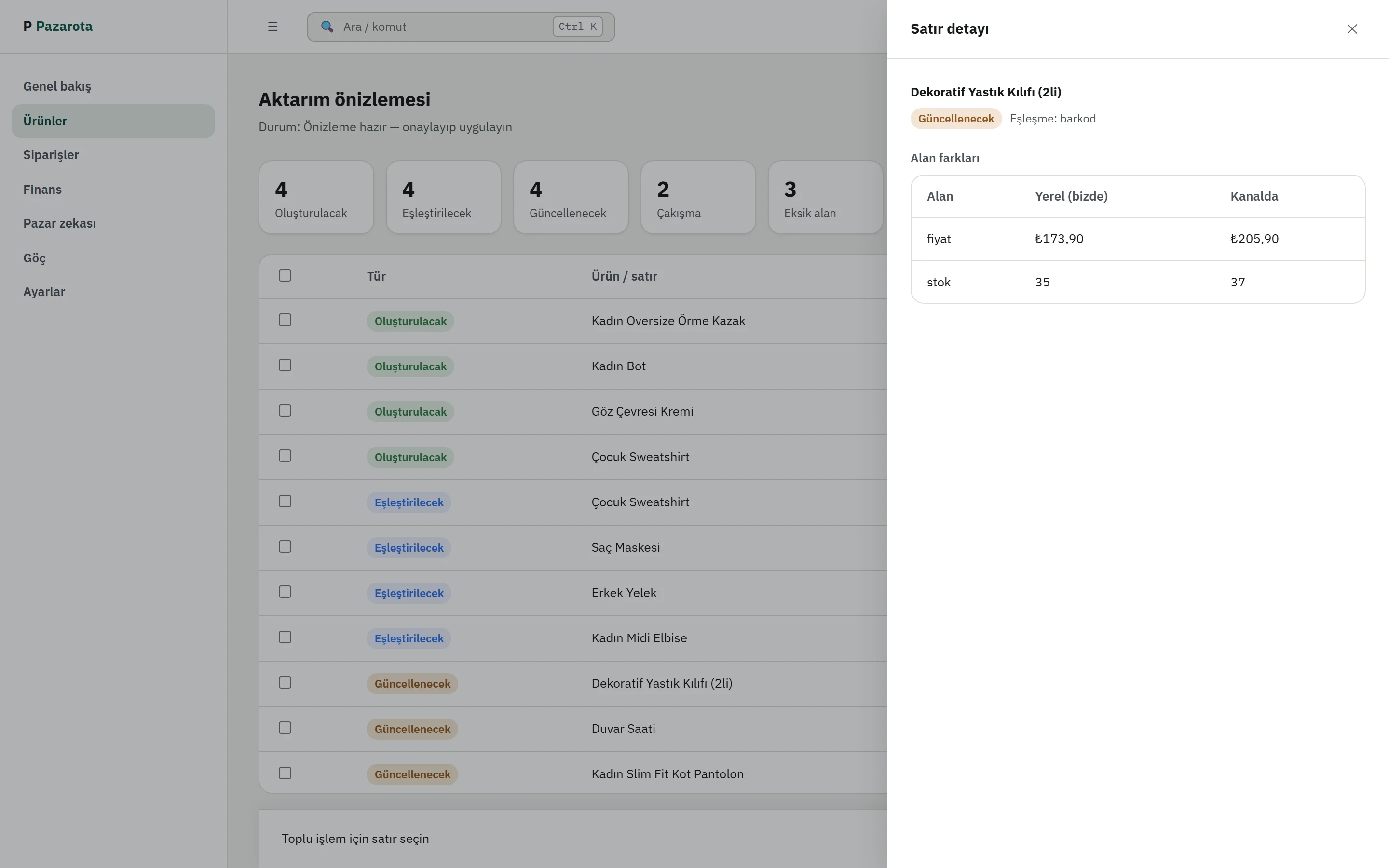Select the Çakışma summary card

(698, 198)
